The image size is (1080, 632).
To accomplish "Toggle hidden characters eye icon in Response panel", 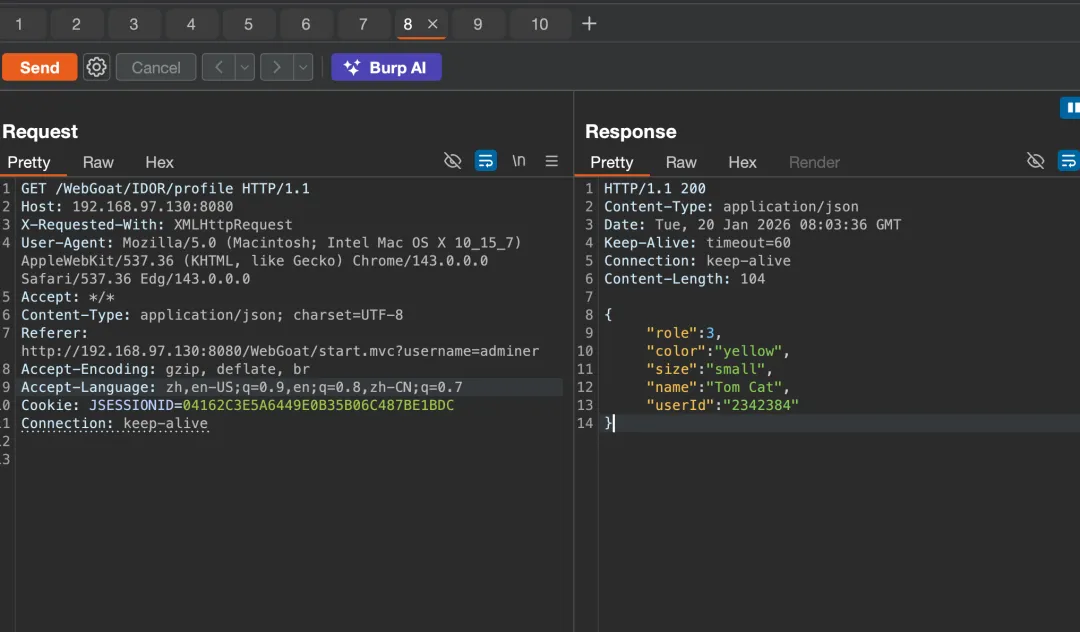I will click(x=1036, y=161).
